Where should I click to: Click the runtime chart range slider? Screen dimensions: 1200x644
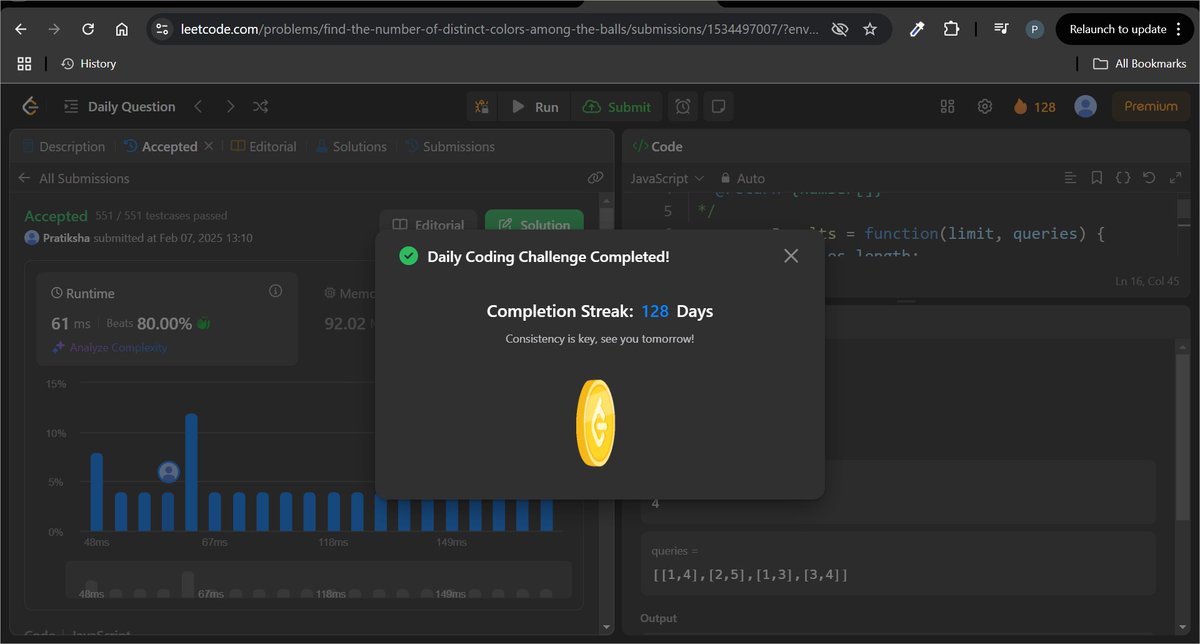click(x=319, y=581)
